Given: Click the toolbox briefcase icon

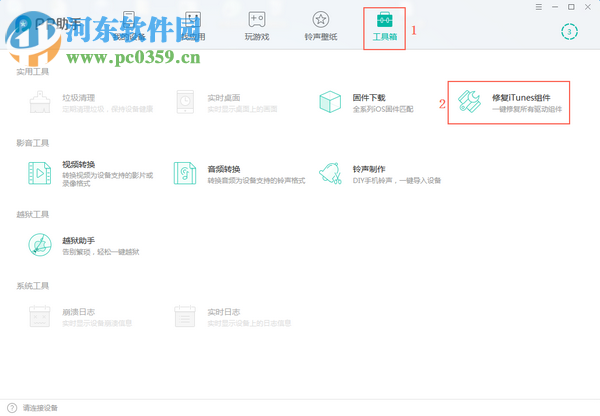Looking at the screenshot, I should pos(385,19).
